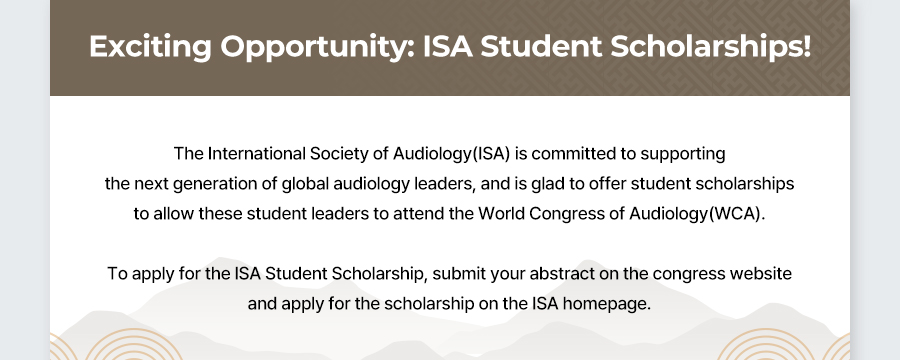
Task: Click the golden concentric circles at bottom right
Action: click(x=783, y=344)
